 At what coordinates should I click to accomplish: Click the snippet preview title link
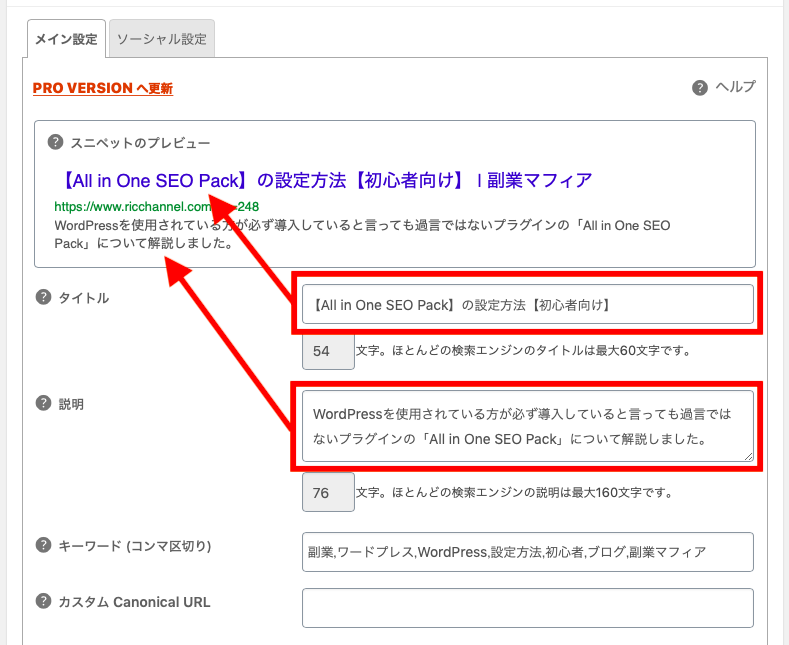(327, 180)
